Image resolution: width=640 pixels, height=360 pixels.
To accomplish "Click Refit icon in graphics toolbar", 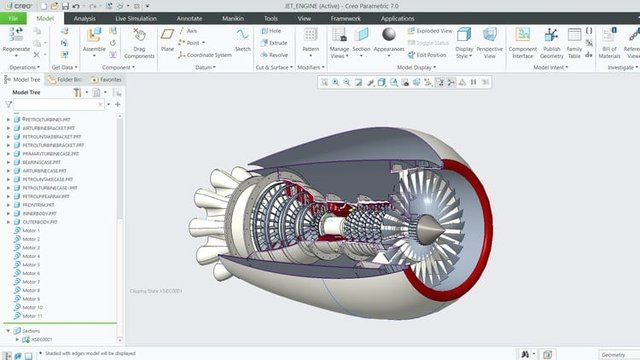I will [324, 82].
